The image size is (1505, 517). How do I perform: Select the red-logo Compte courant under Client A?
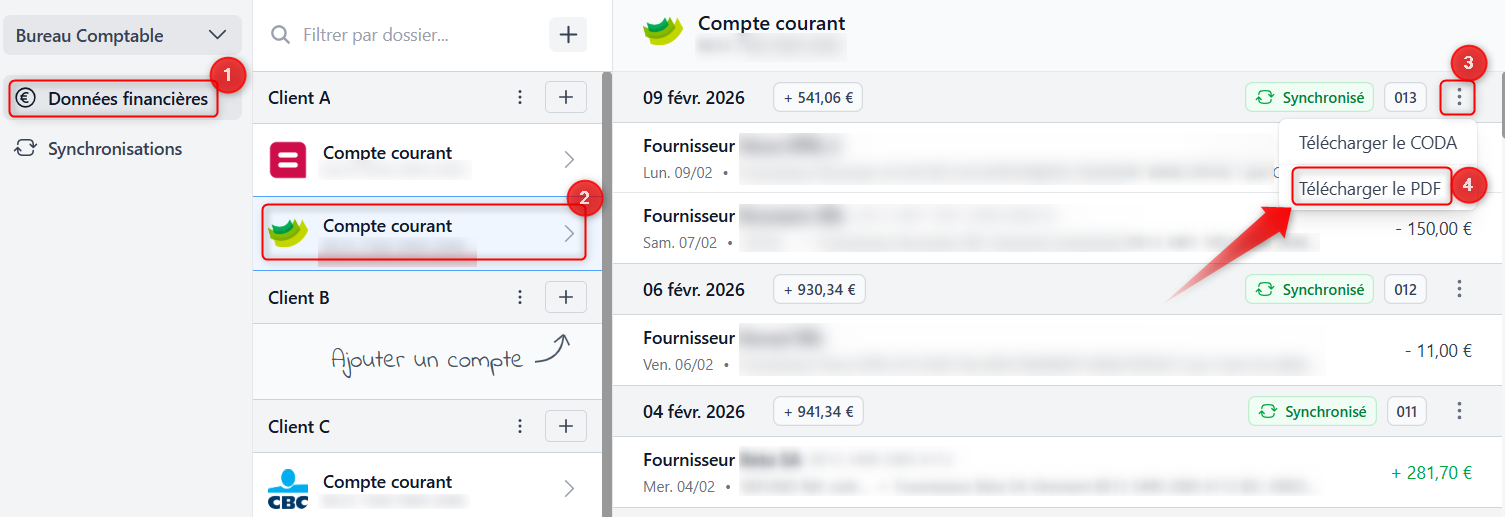(425, 159)
